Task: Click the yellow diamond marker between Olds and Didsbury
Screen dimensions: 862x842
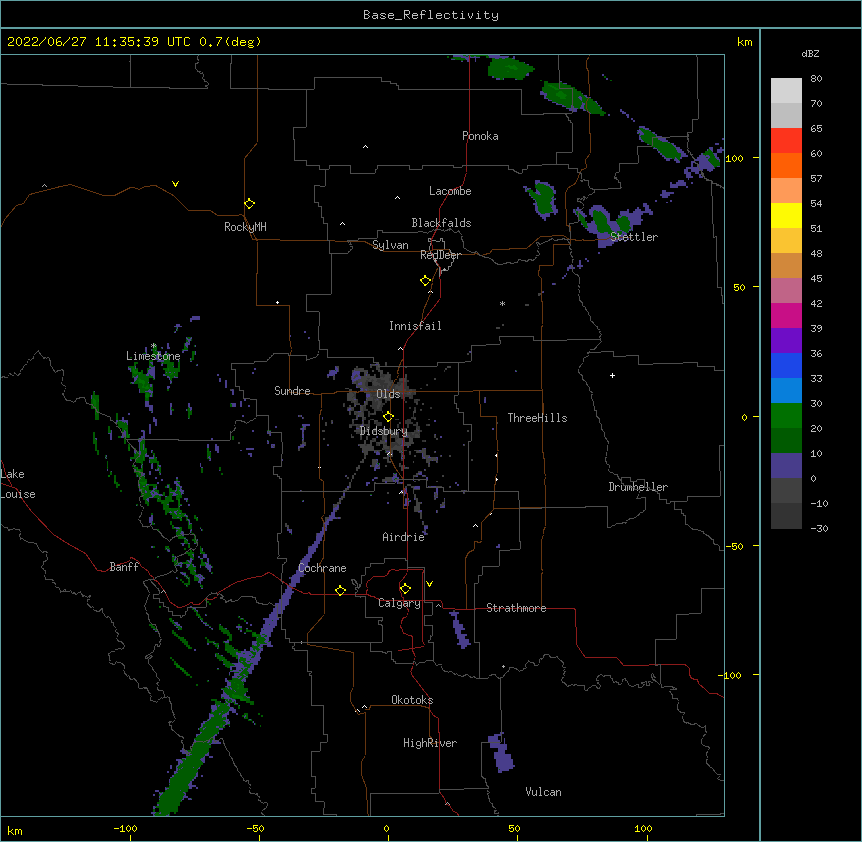Action: pyautogui.click(x=388, y=417)
